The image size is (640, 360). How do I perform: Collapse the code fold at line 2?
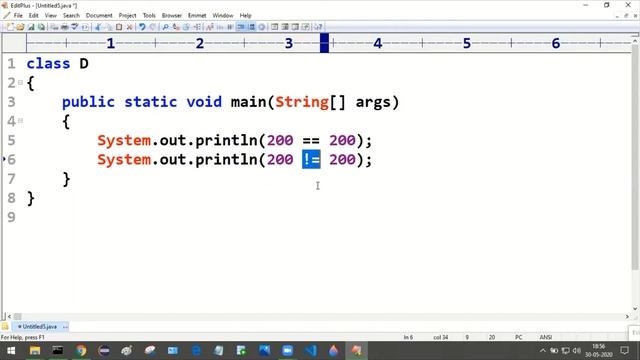[20, 82]
